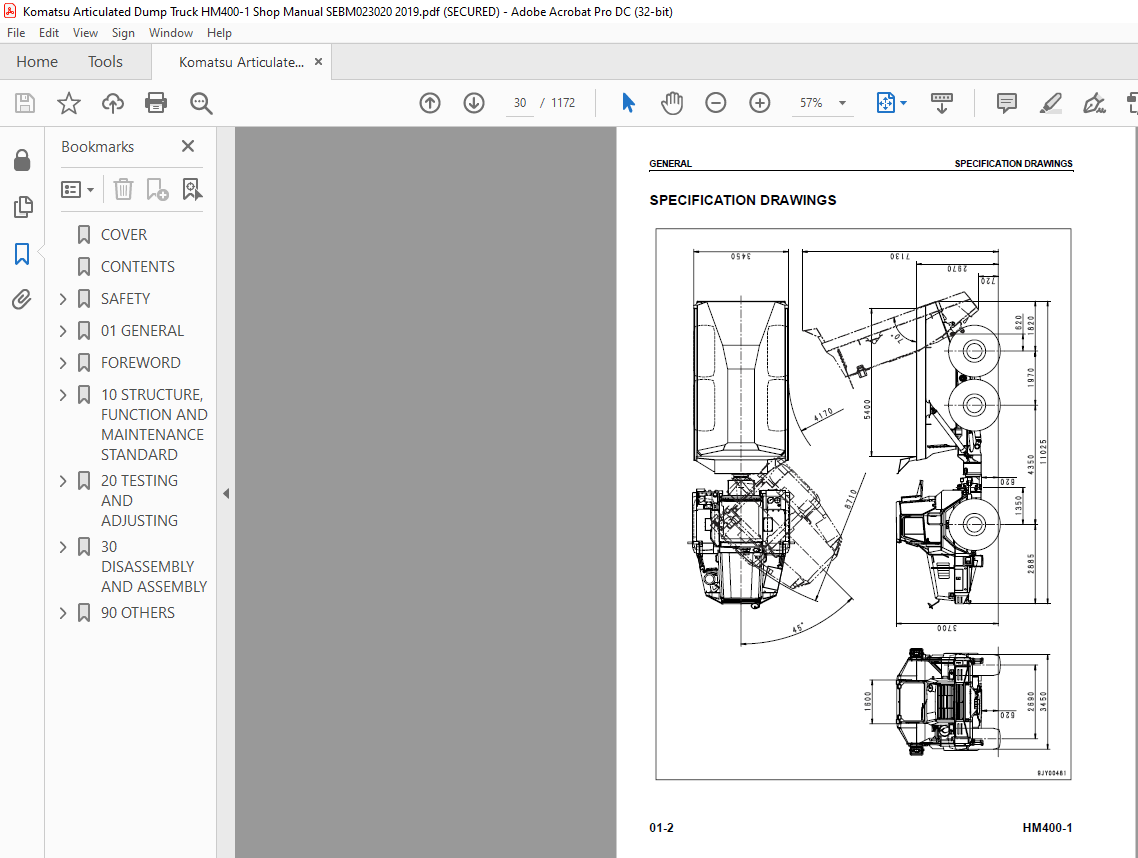Find current bookmark icon

point(192,189)
